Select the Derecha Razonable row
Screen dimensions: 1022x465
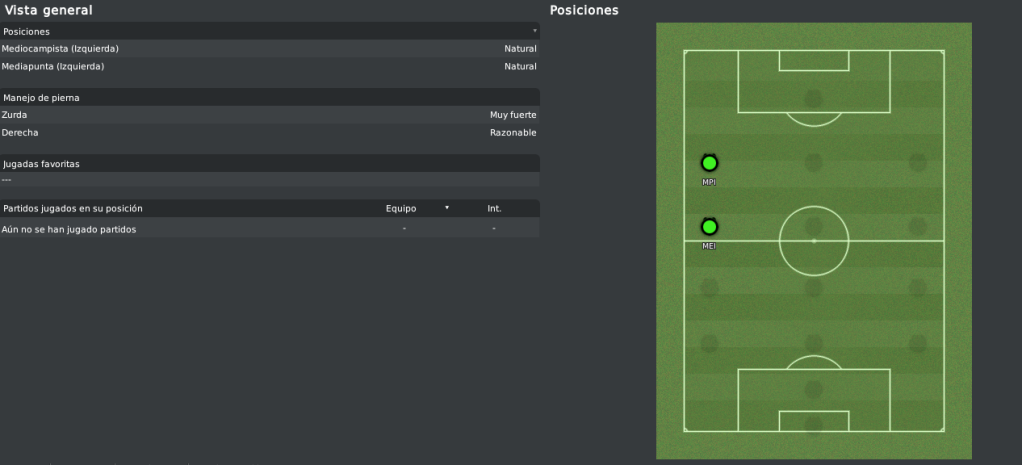pos(270,132)
